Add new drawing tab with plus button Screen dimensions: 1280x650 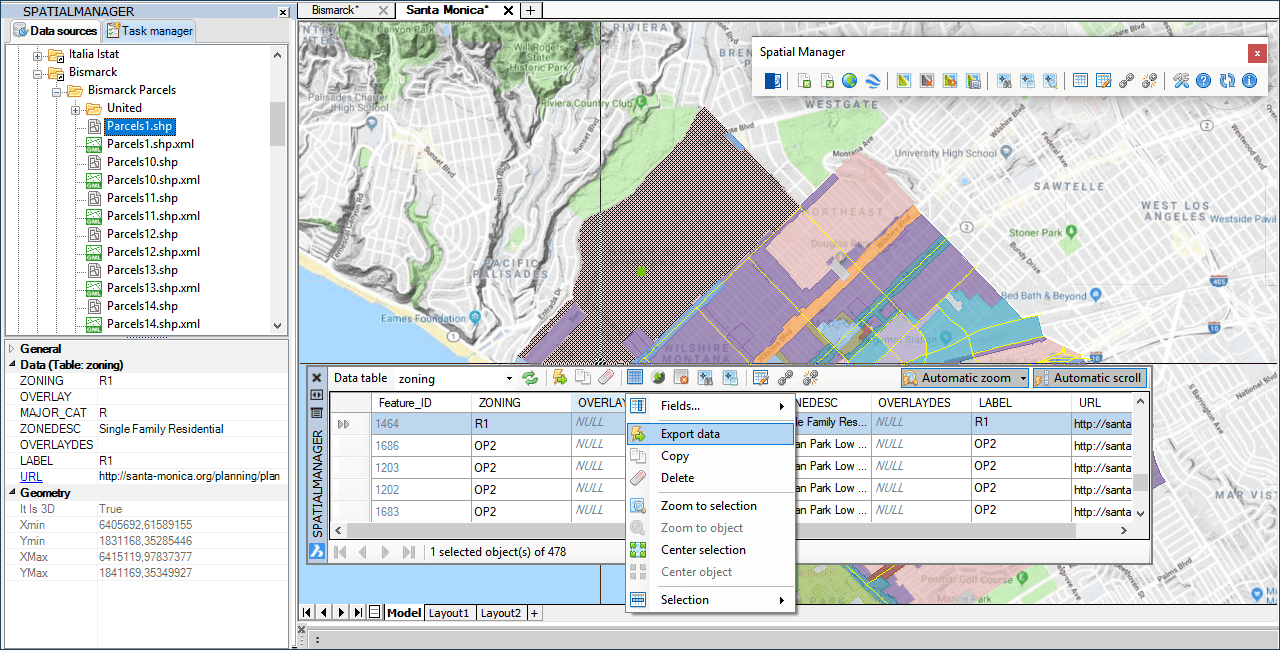(x=530, y=10)
